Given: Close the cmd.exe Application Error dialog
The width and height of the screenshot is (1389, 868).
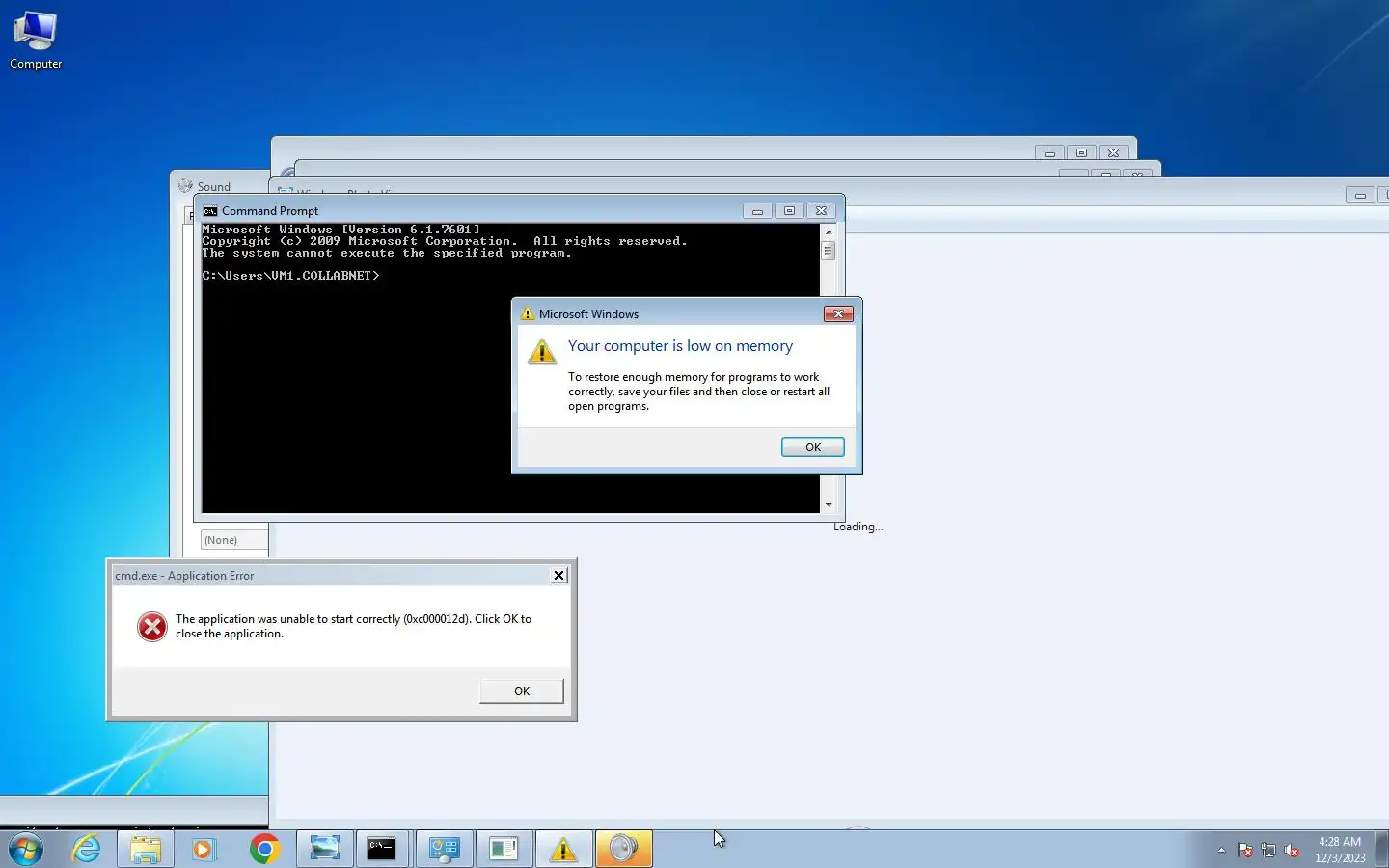Looking at the screenshot, I should (x=558, y=575).
